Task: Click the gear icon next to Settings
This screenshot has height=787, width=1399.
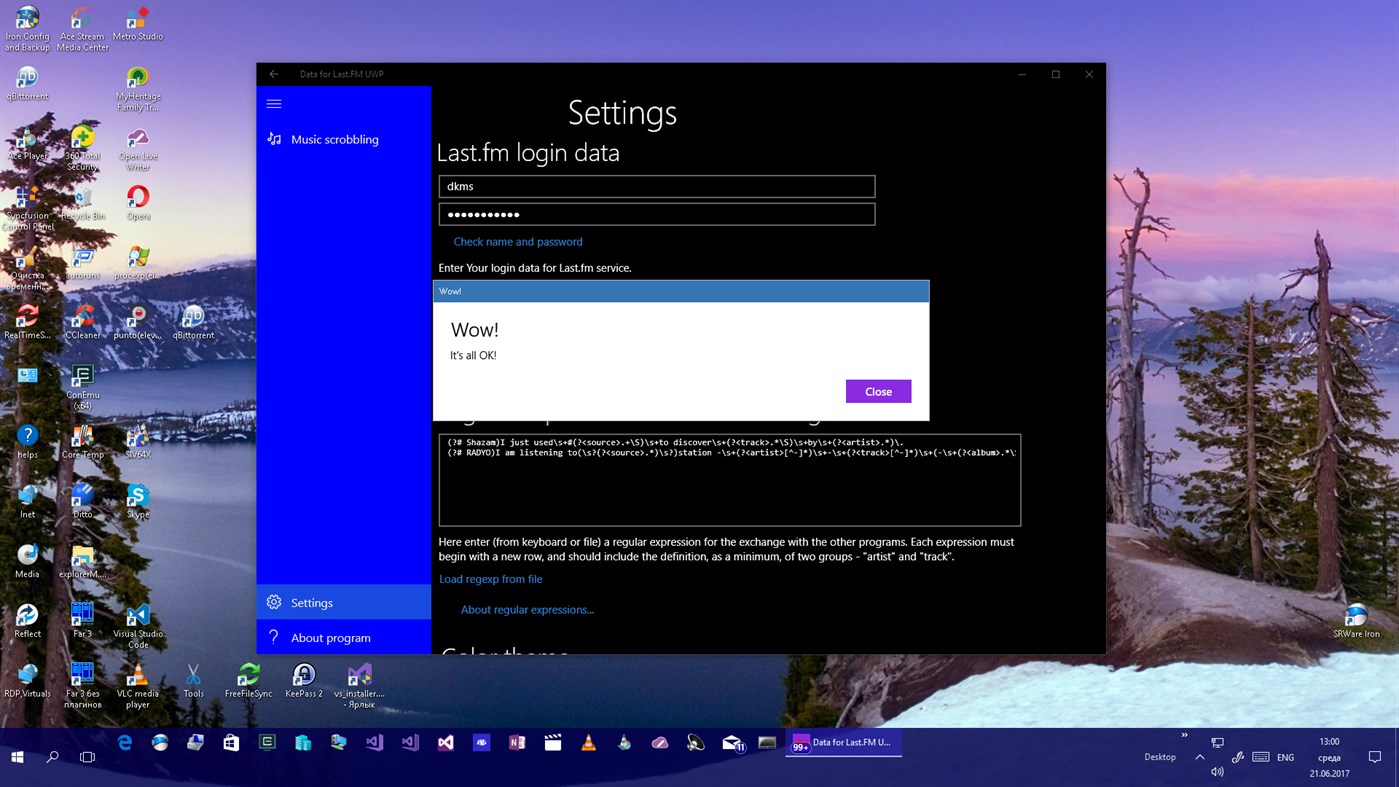Action: pos(272,602)
